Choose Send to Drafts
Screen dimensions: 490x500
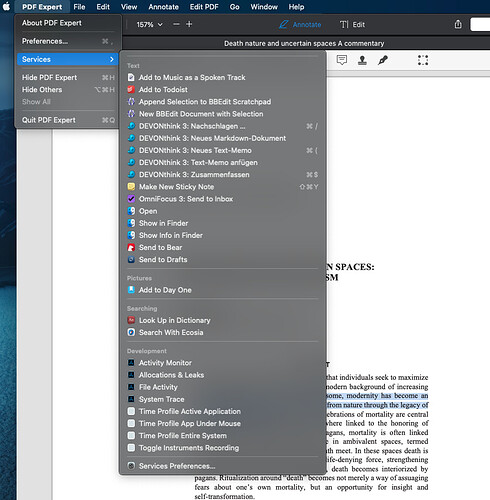point(223,260)
